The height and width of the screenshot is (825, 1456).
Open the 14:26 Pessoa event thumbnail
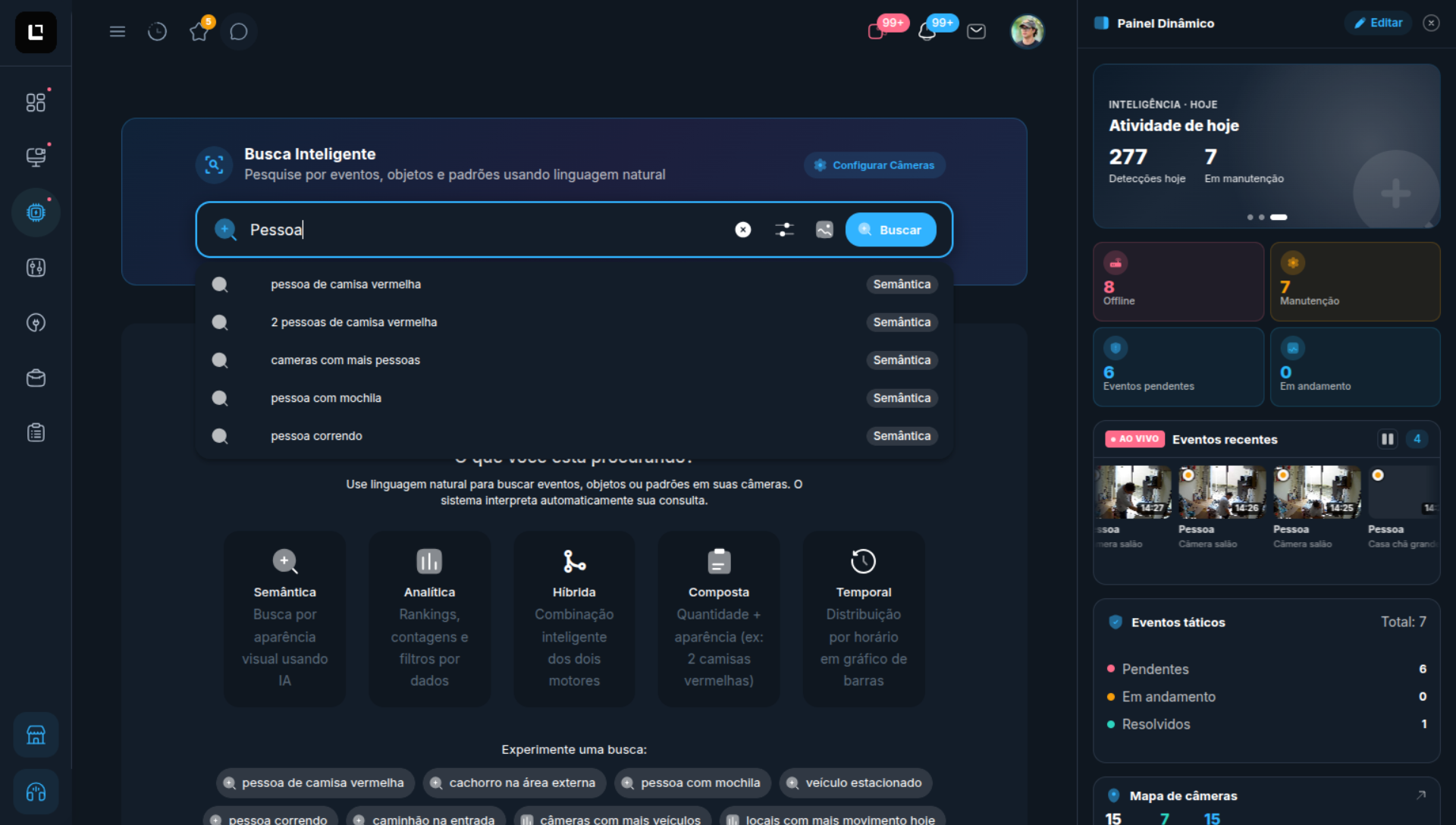tap(1222, 492)
